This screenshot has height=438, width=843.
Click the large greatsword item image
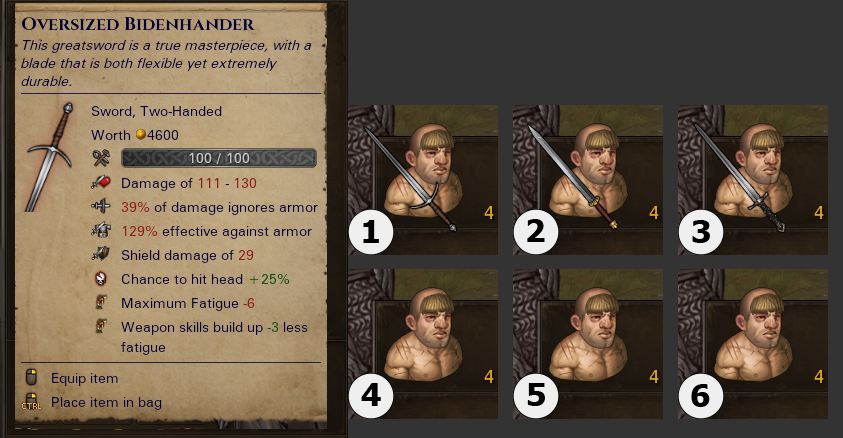pyautogui.click(x=49, y=157)
